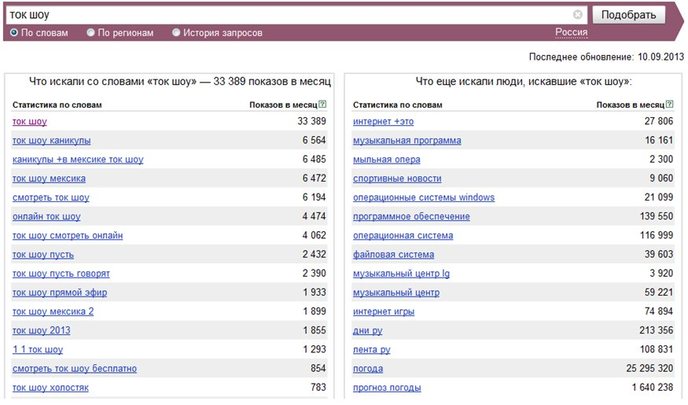The image size is (688, 405).
Task: Clear the search field with the x icon
Action: click(577, 14)
